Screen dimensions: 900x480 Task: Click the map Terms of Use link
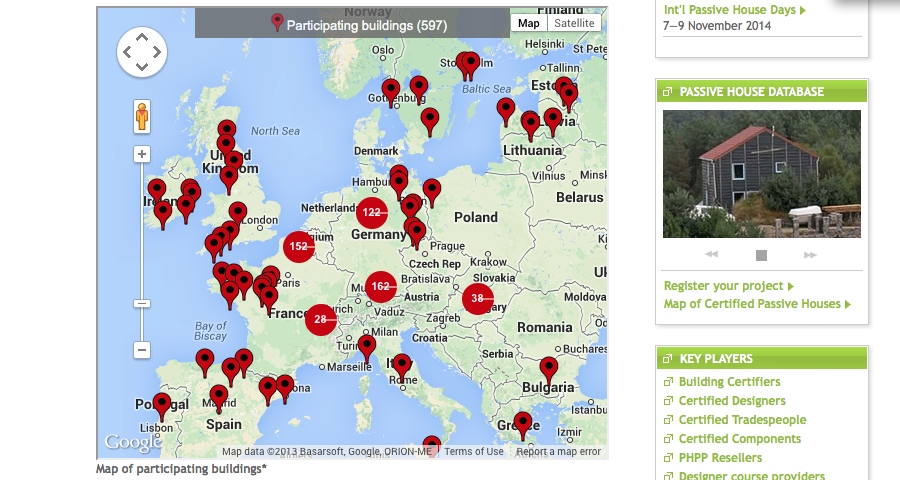[x=474, y=452]
